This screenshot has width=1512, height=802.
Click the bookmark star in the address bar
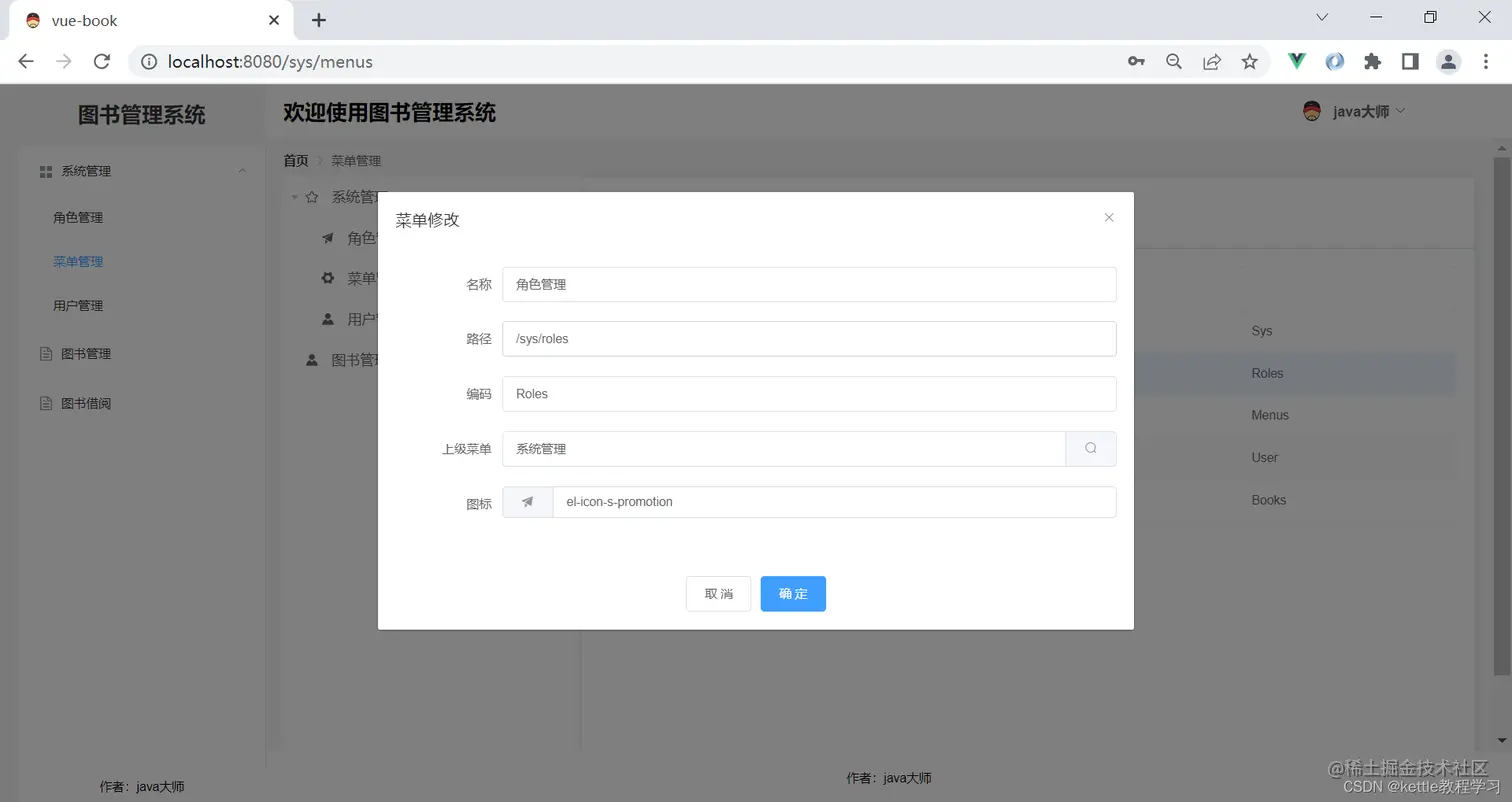[1249, 61]
